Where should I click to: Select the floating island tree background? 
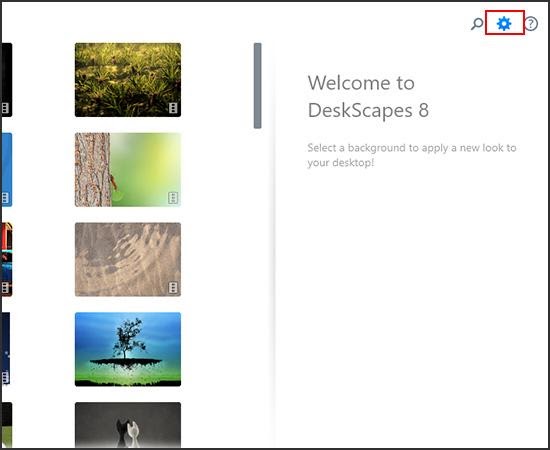click(128, 349)
